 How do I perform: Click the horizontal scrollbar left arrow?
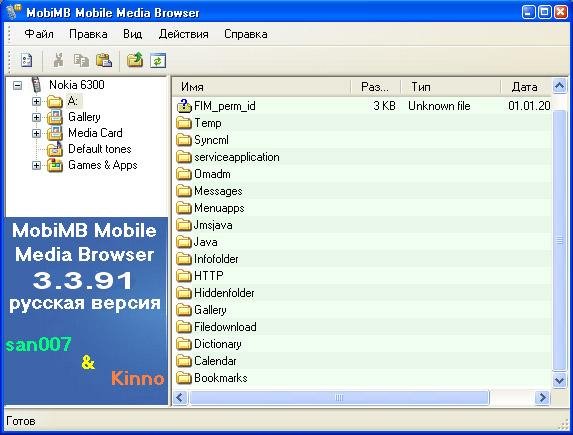(180, 397)
